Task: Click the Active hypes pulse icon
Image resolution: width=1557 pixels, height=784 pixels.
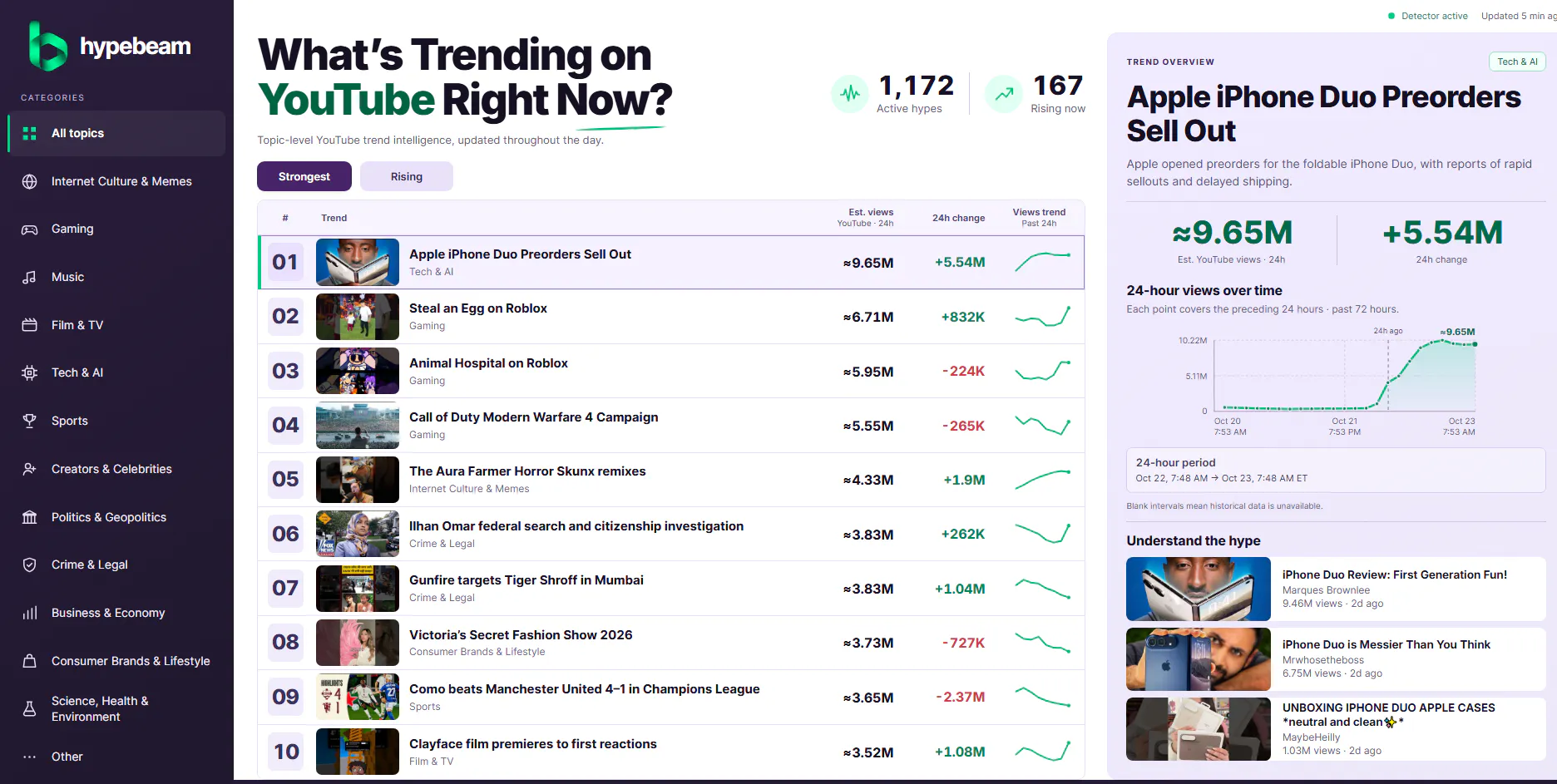Action: click(850, 93)
